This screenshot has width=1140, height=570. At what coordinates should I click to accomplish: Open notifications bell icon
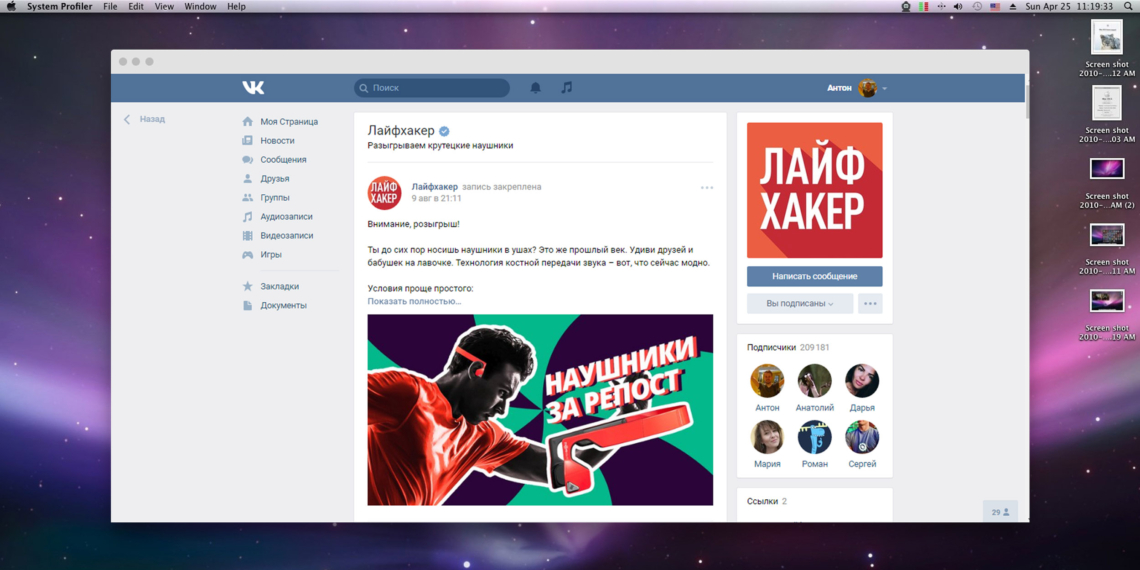pos(535,88)
